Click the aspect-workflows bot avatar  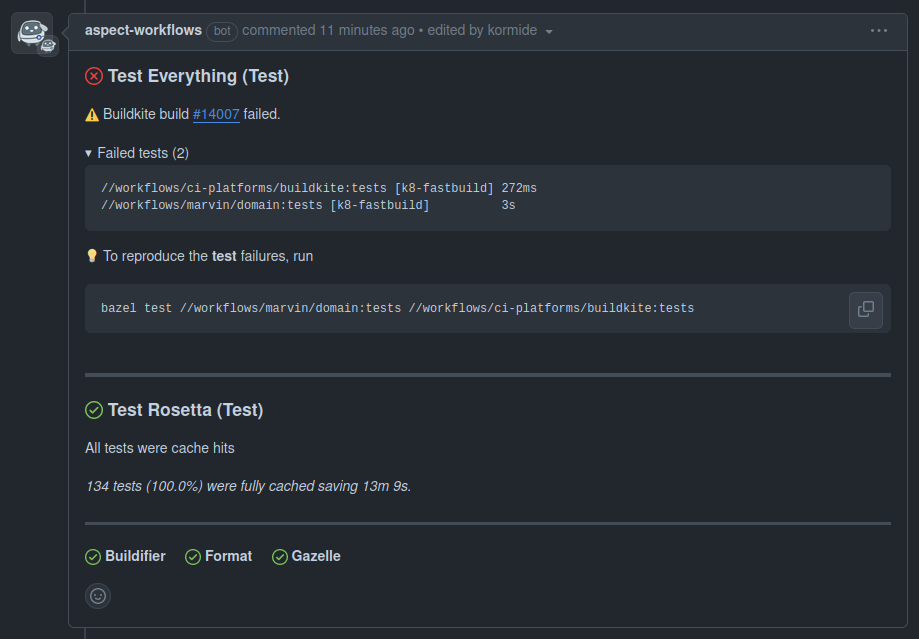coord(31,33)
